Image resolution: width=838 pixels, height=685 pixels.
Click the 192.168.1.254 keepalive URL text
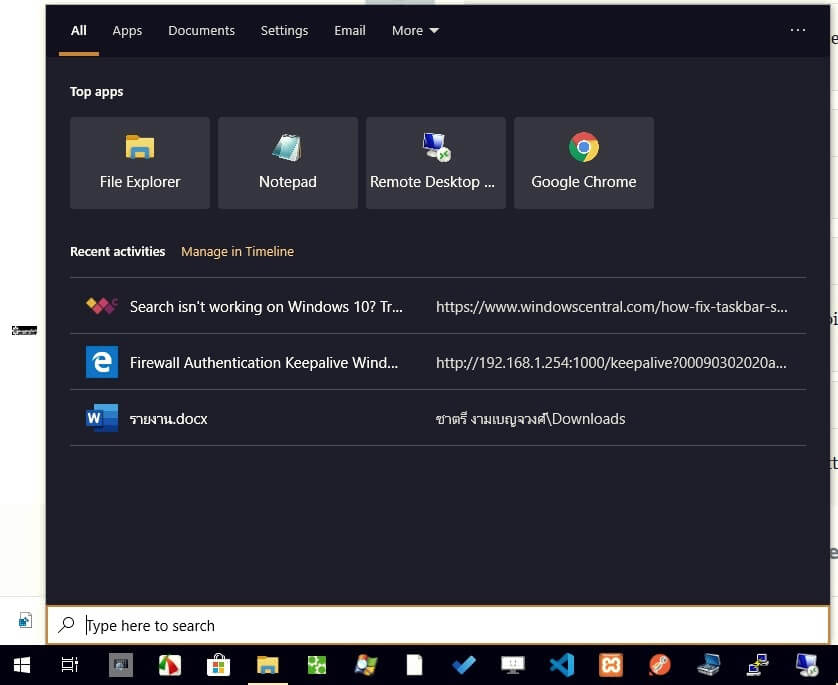click(611, 363)
